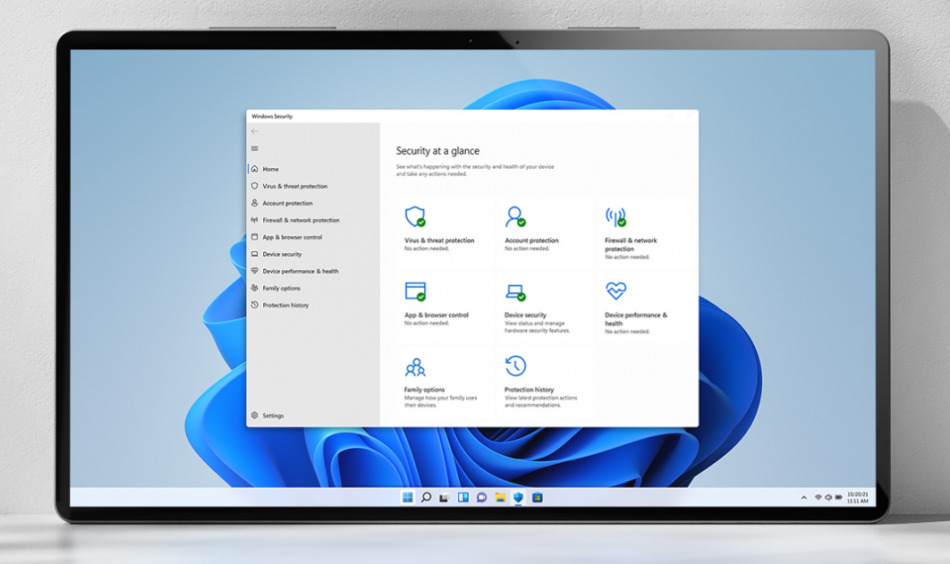Click the Device security laptop tile icon
Viewport: 950px width, 564px height.
pos(515,292)
